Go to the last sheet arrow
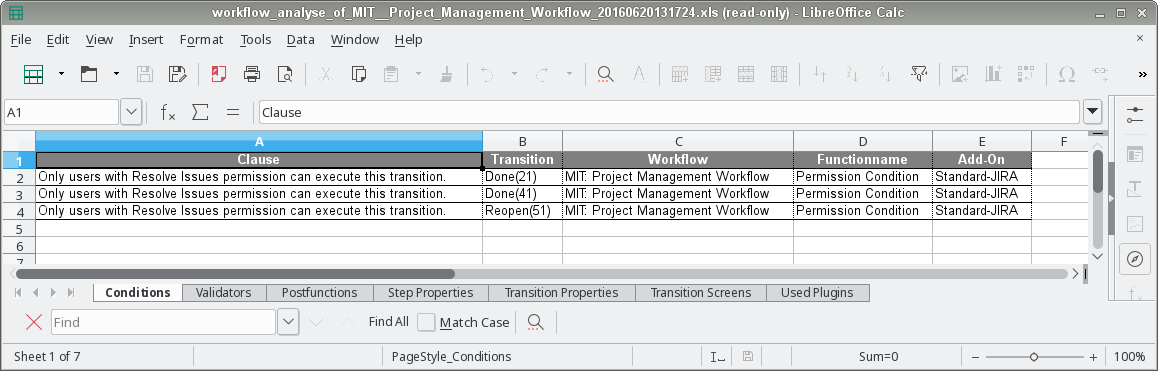The image size is (1158, 371). [x=71, y=293]
